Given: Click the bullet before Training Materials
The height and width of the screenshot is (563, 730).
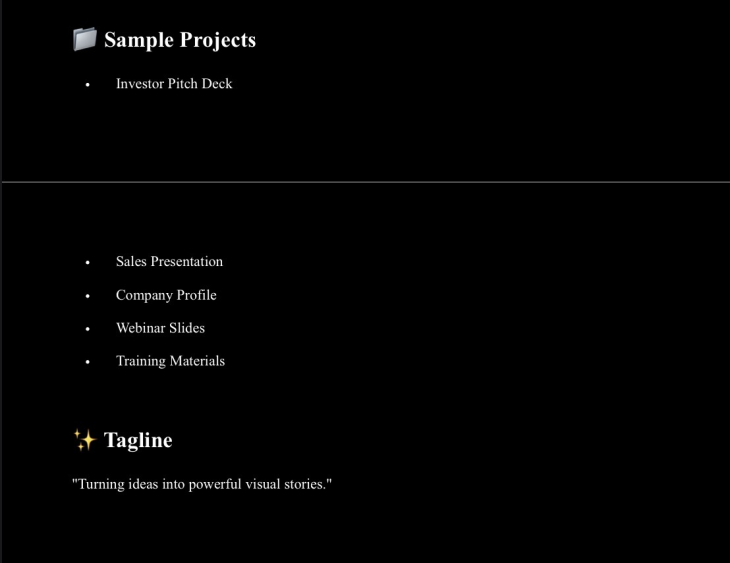Looking at the screenshot, I should click(88, 362).
